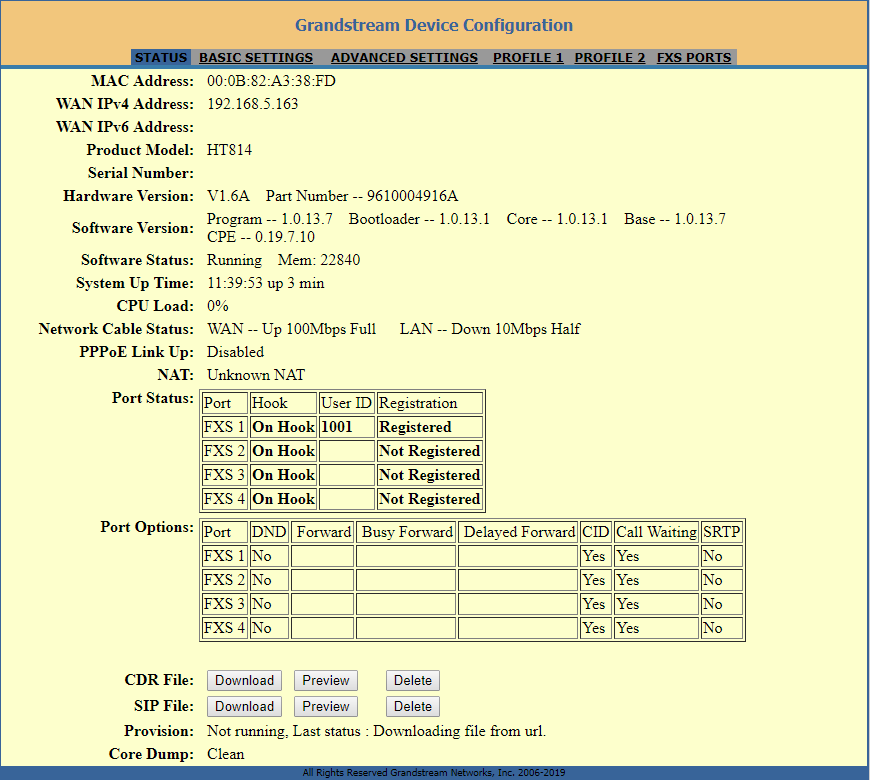Screen dimensions: 870x780
Task: Download the SIP file
Action: point(244,706)
